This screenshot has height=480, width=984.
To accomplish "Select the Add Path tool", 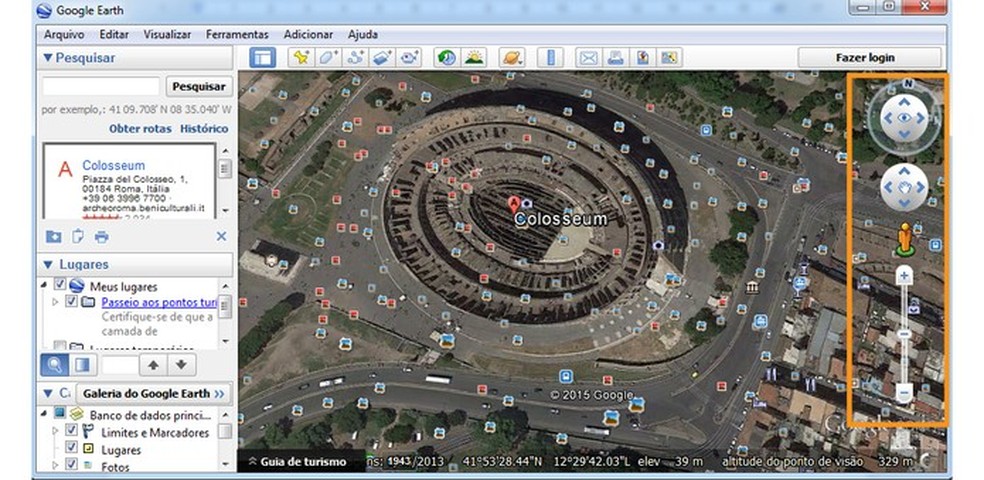I will 356,58.
